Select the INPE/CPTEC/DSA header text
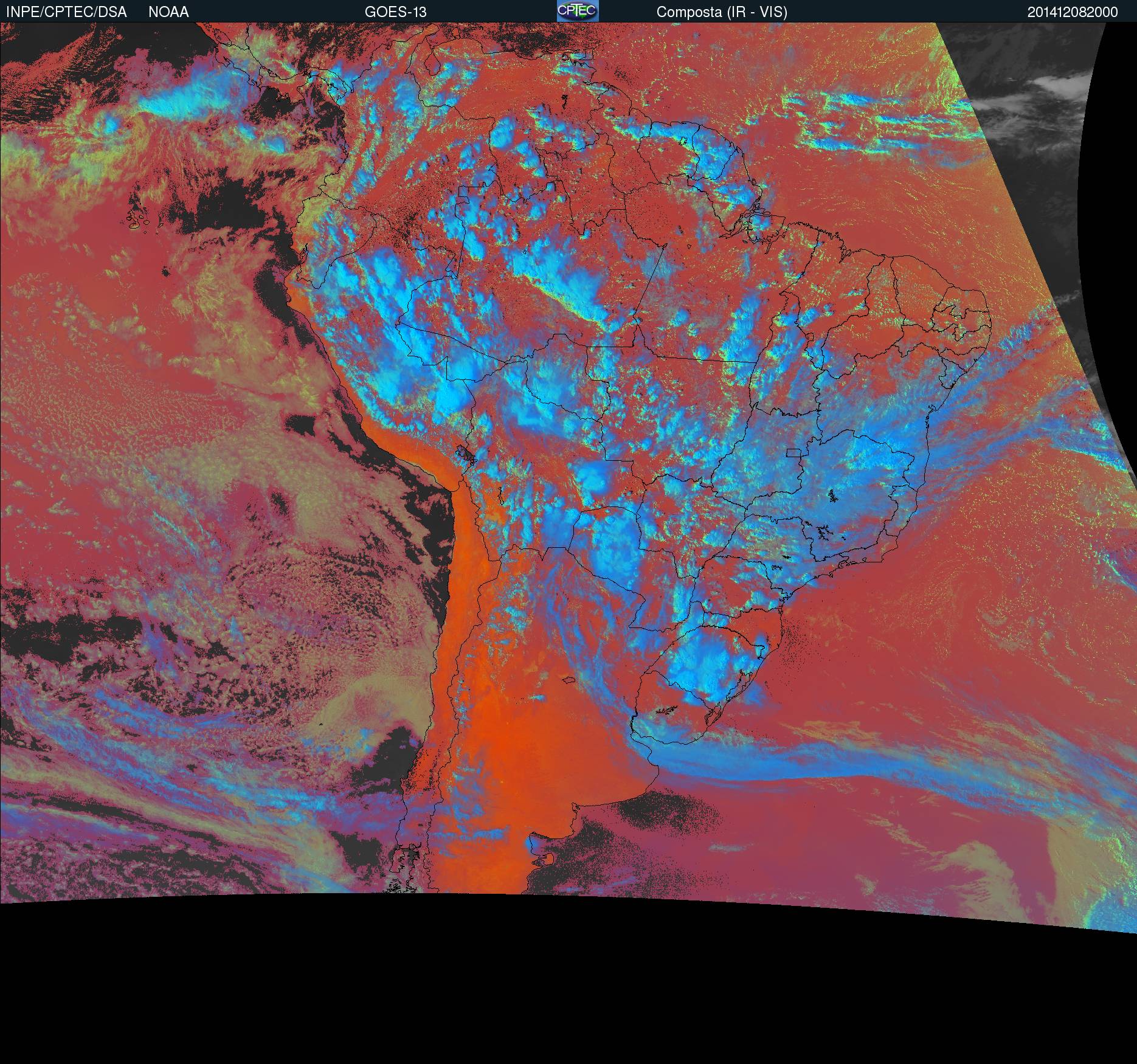The height and width of the screenshot is (1064, 1137). (x=66, y=12)
